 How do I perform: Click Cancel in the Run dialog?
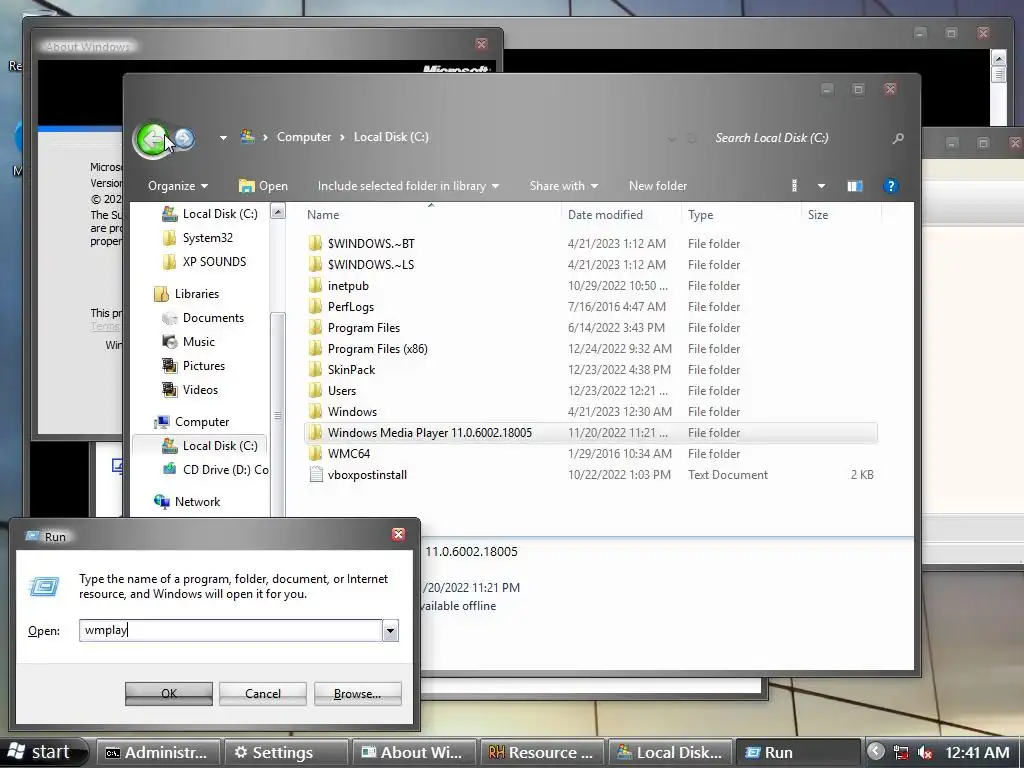[263, 694]
